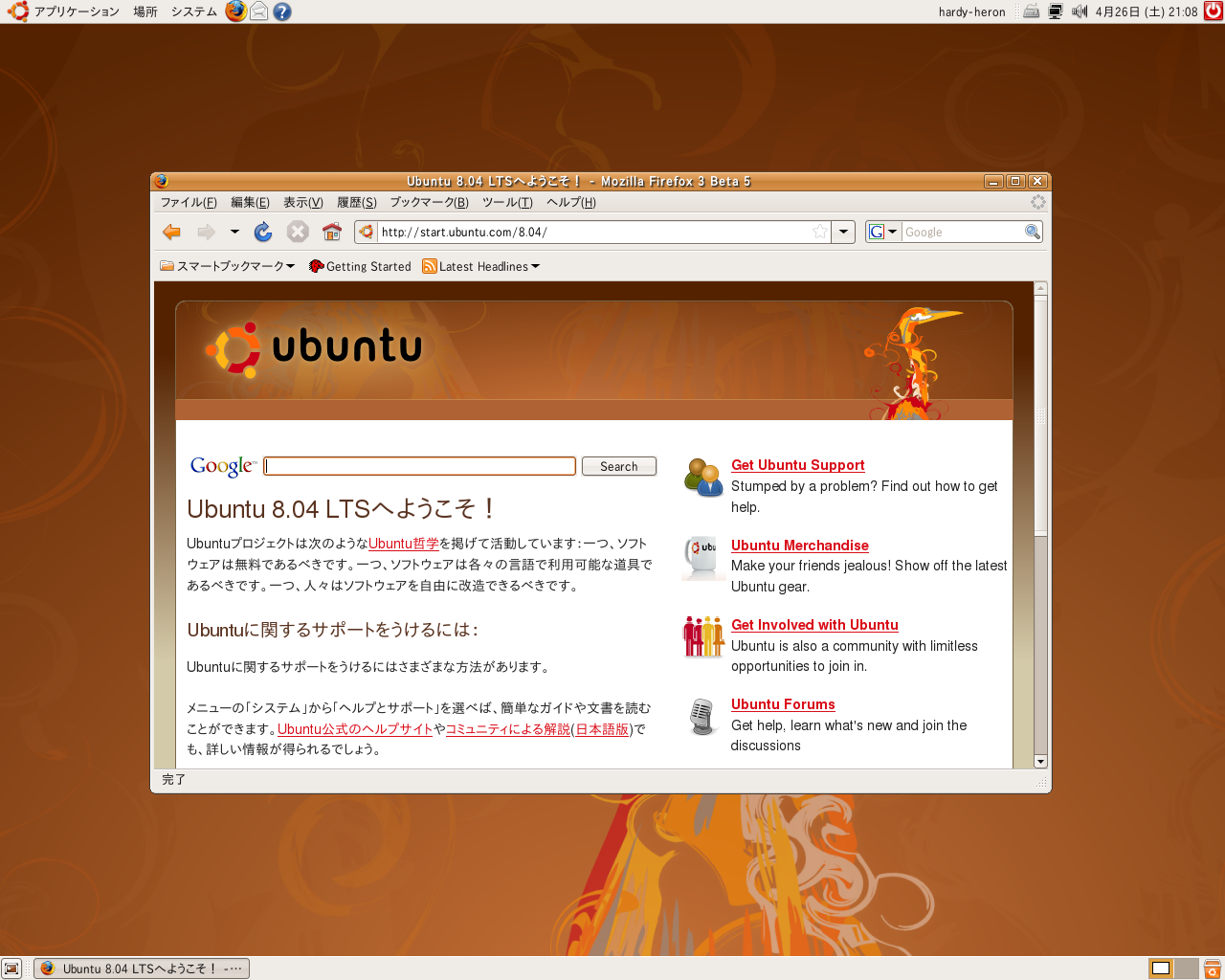Image resolution: width=1225 pixels, height=980 pixels.
Task: Launch the mail client from the panel envelope icon
Action: pos(259,11)
